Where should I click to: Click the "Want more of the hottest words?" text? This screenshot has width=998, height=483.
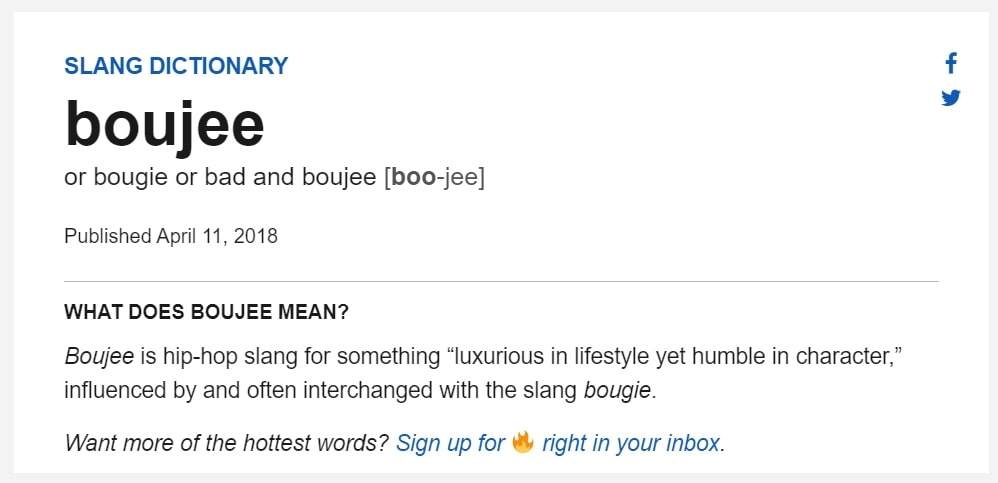(x=226, y=443)
